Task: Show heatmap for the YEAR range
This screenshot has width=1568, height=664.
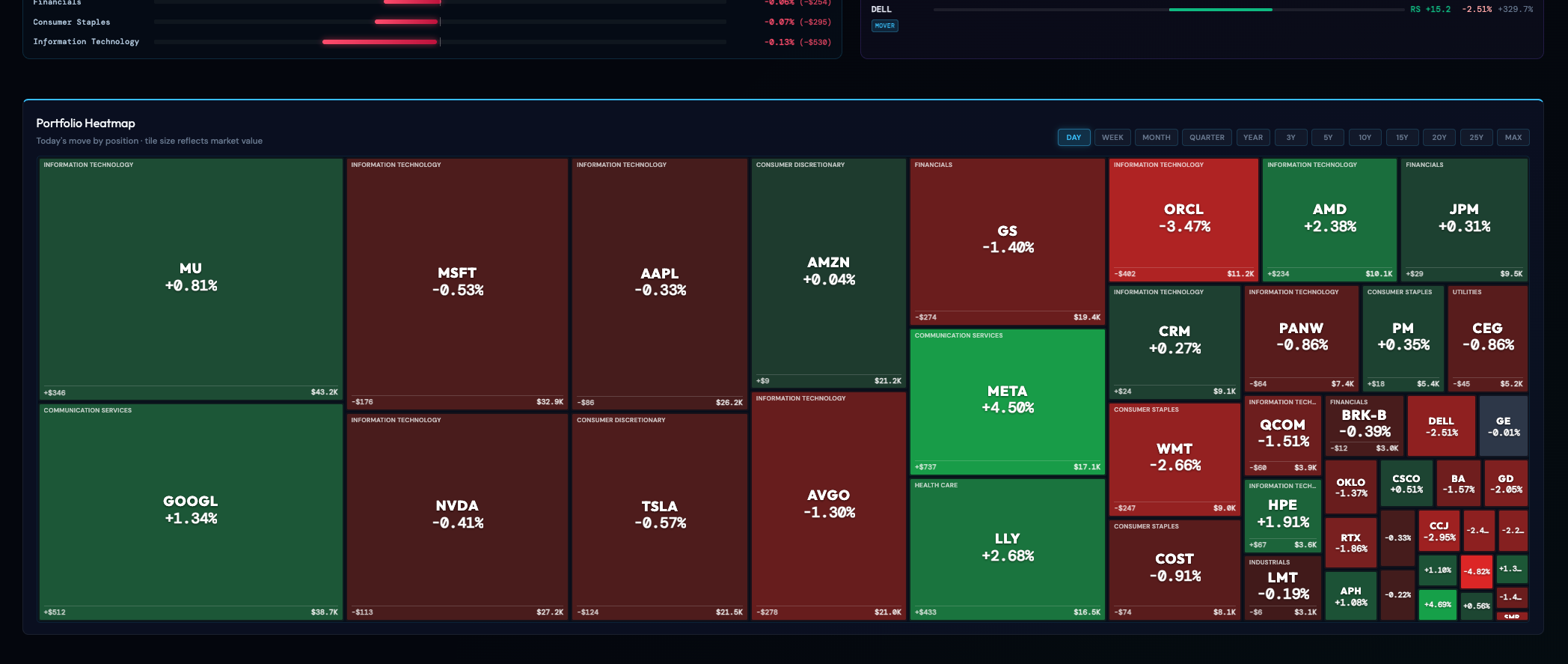Action: [1253, 137]
